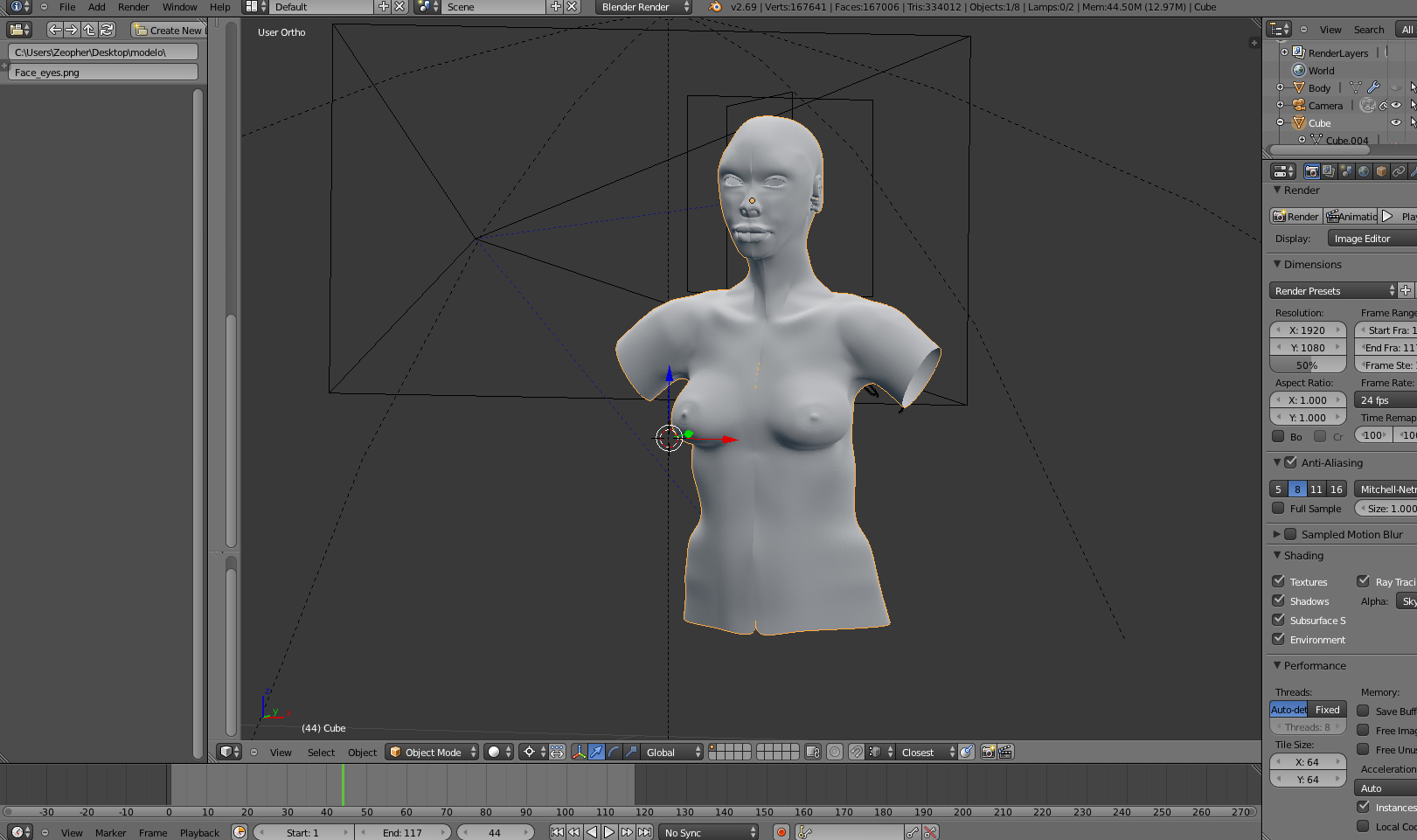This screenshot has width=1417, height=840.
Task: Click the translate manipulator arrow icon
Action: click(x=596, y=752)
